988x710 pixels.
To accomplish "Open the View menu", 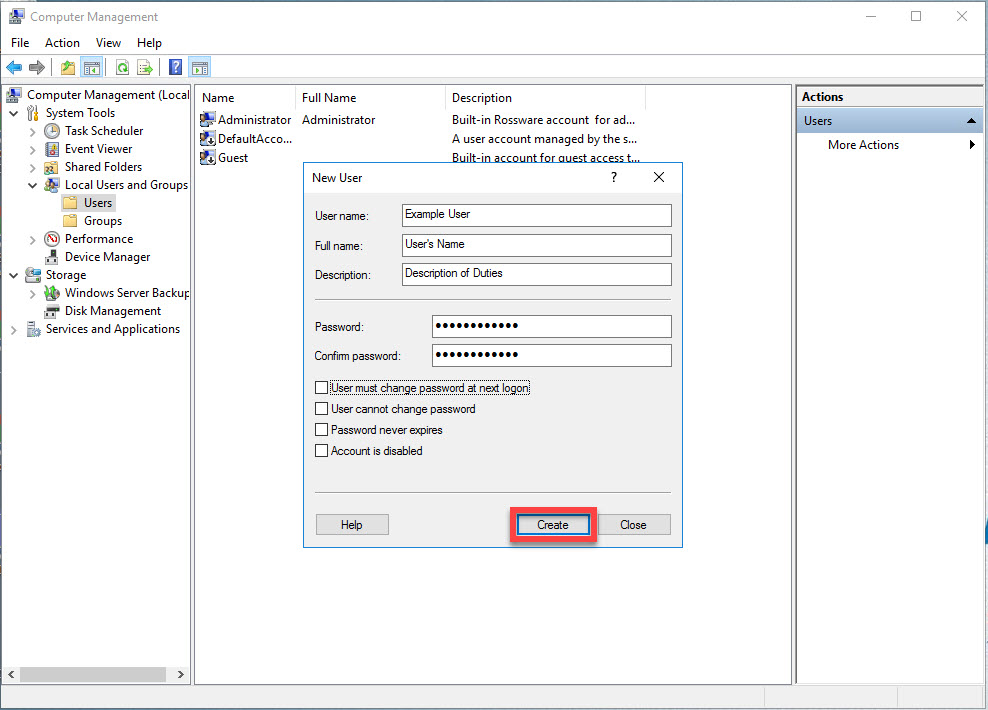I will tap(108, 43).
